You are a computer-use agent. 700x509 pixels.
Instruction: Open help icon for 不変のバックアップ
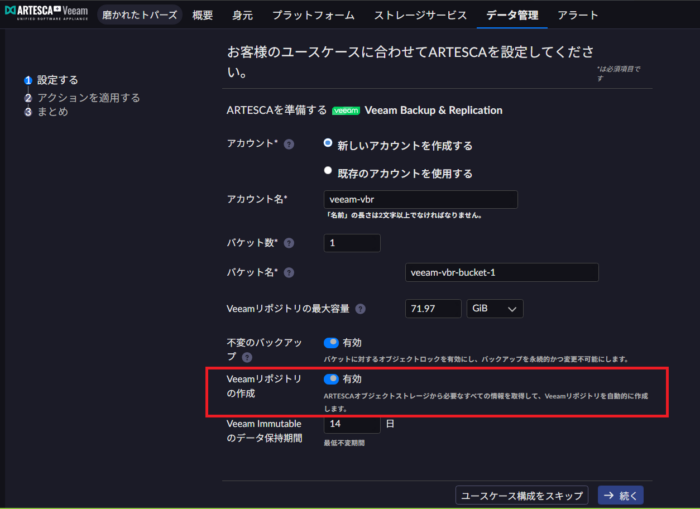point(247,357)
